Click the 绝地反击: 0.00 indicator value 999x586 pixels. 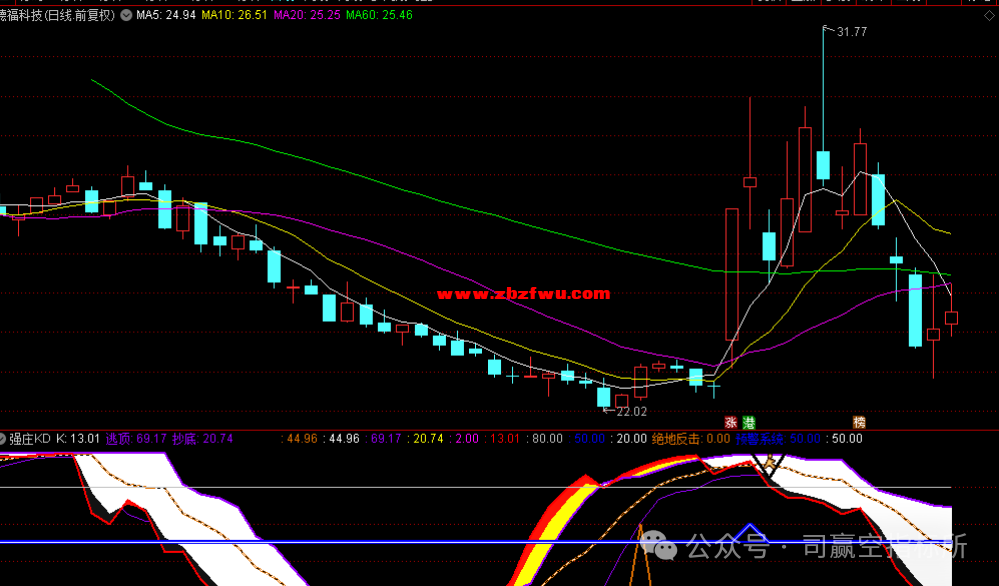click(691, 439)
